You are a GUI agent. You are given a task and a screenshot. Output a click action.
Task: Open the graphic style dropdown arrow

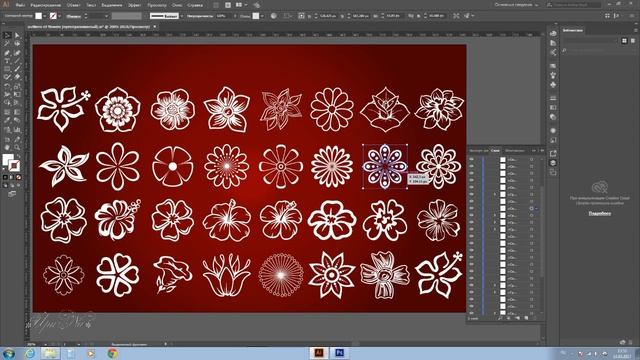coord(262,16)
